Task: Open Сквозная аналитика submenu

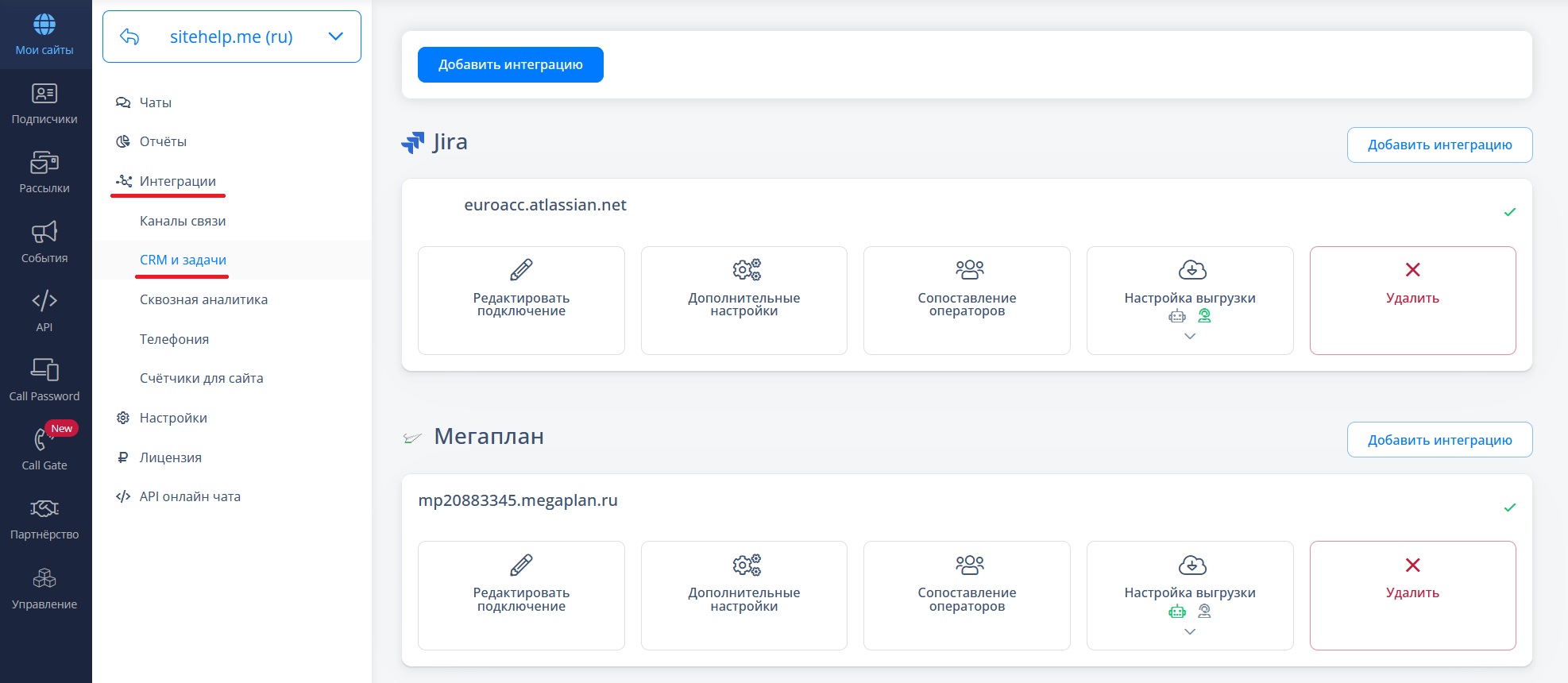Action: [203, 299]
